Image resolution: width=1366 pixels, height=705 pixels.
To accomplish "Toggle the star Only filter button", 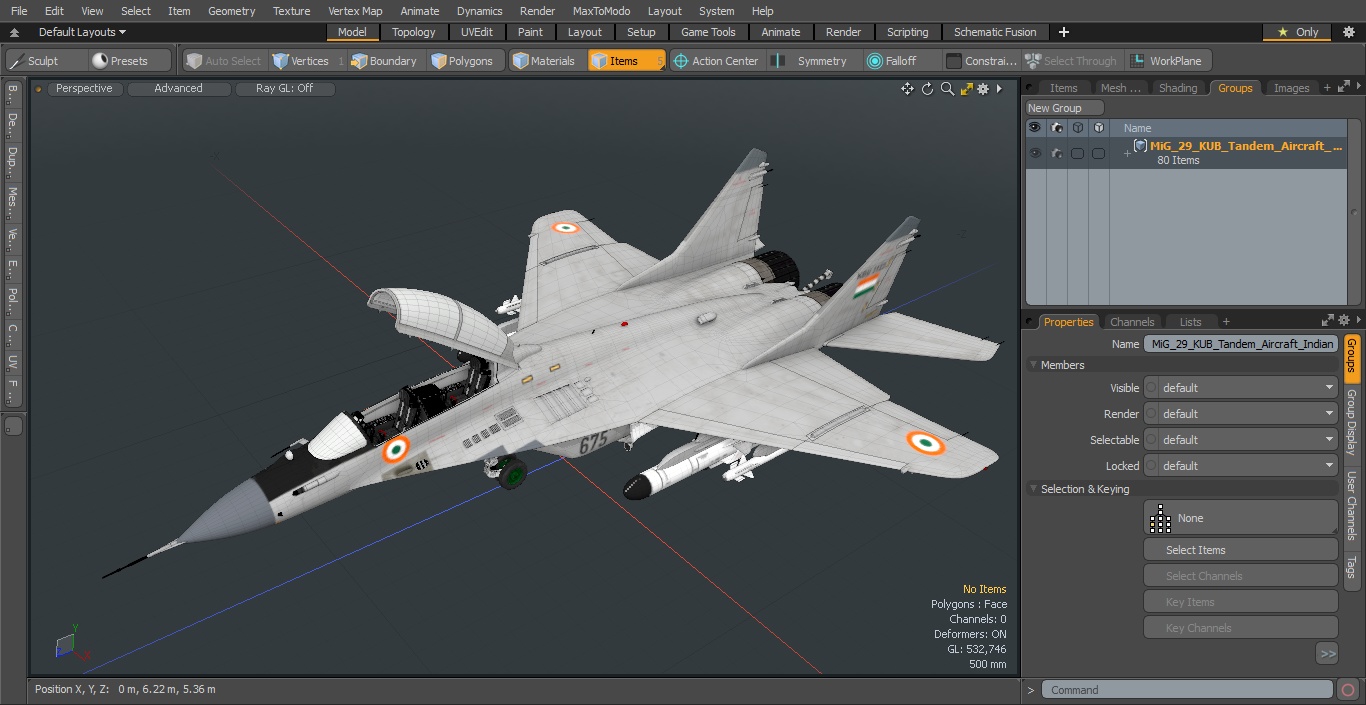I will [x=1296, y=32].
